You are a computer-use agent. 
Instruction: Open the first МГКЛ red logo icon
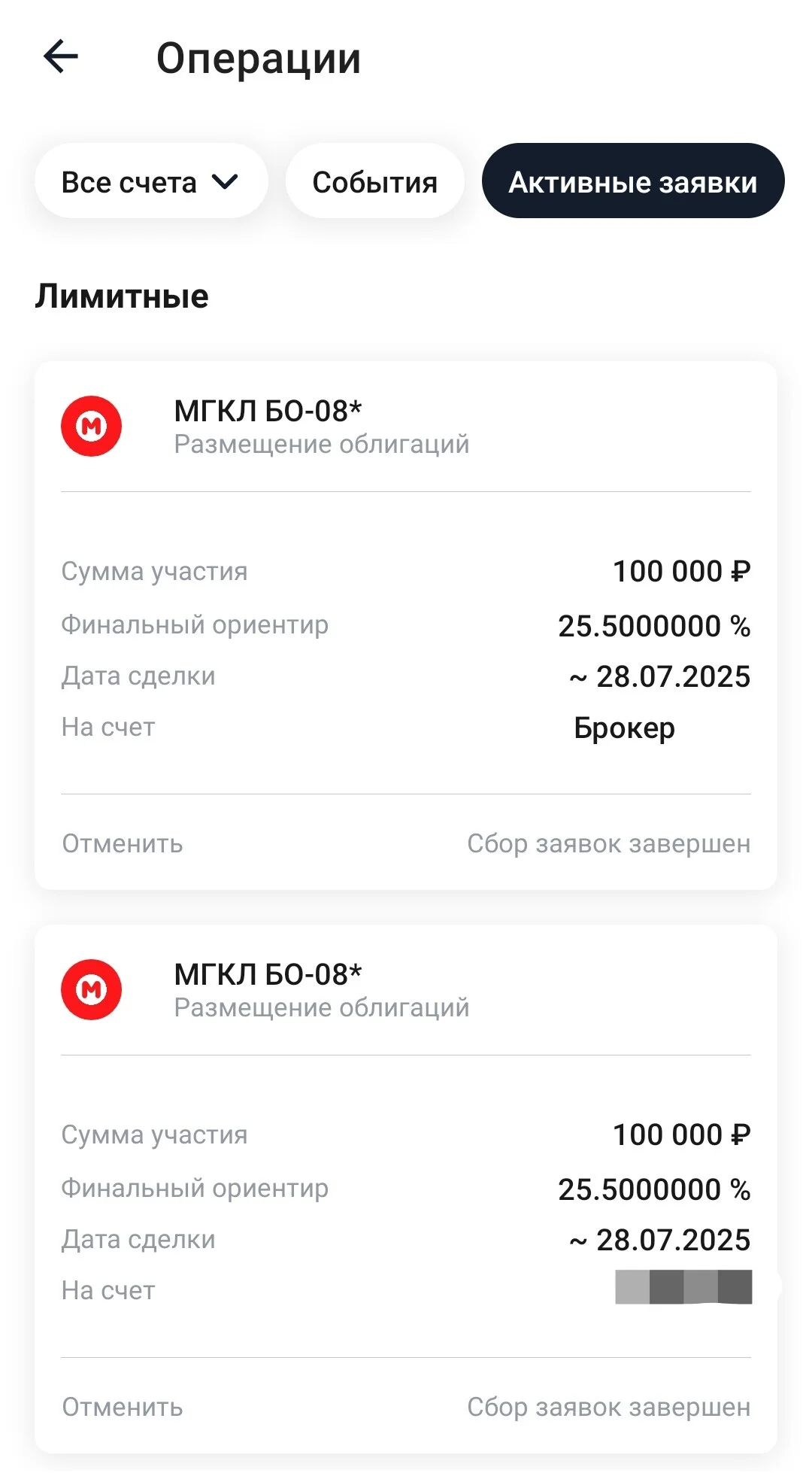point(91,426)
